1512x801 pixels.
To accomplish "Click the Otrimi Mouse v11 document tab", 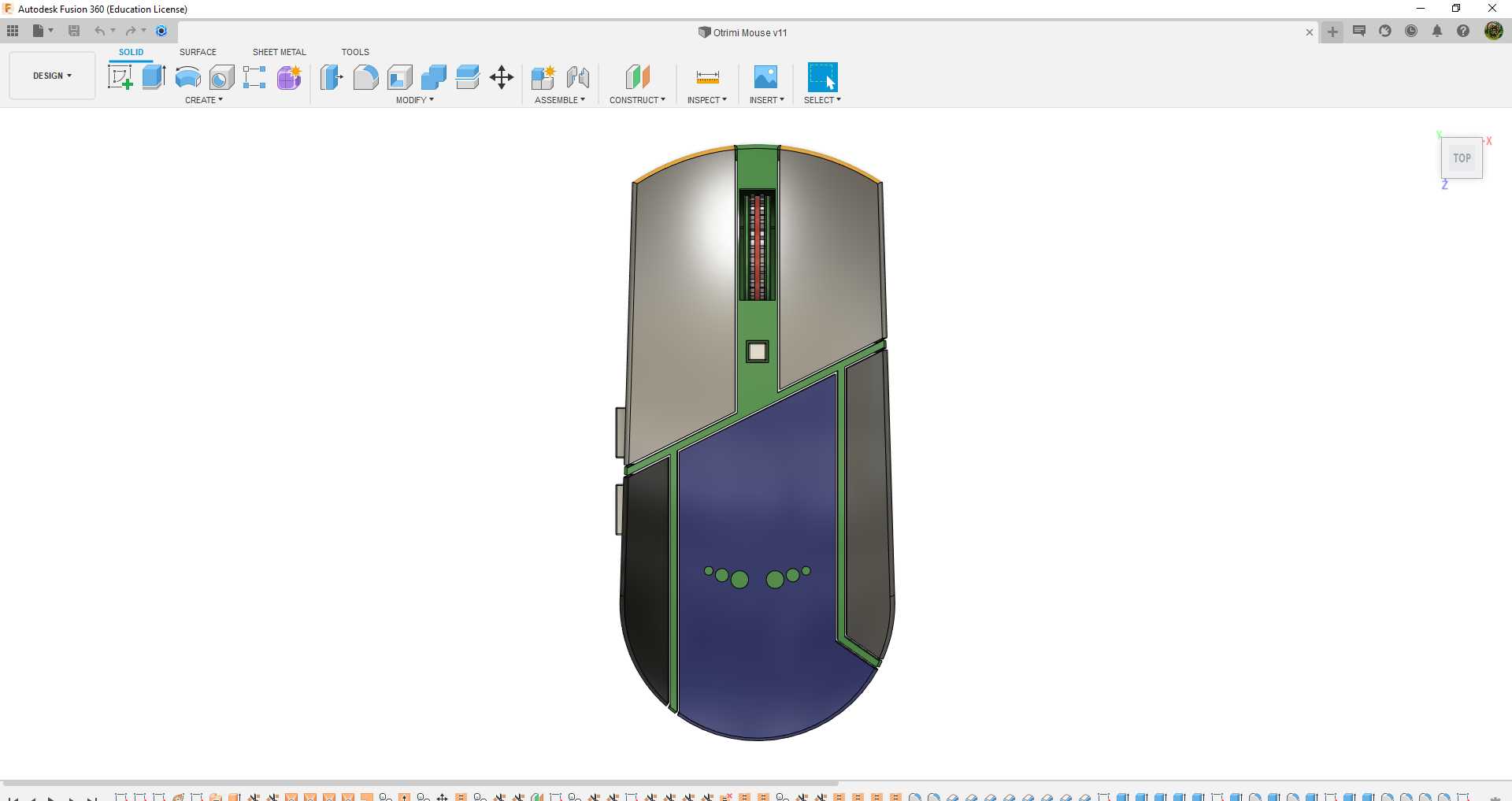I will [743, 32].
